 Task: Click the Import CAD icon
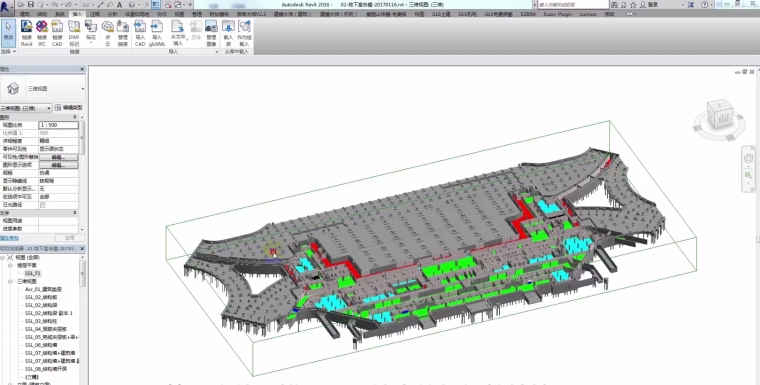point(140,33)
